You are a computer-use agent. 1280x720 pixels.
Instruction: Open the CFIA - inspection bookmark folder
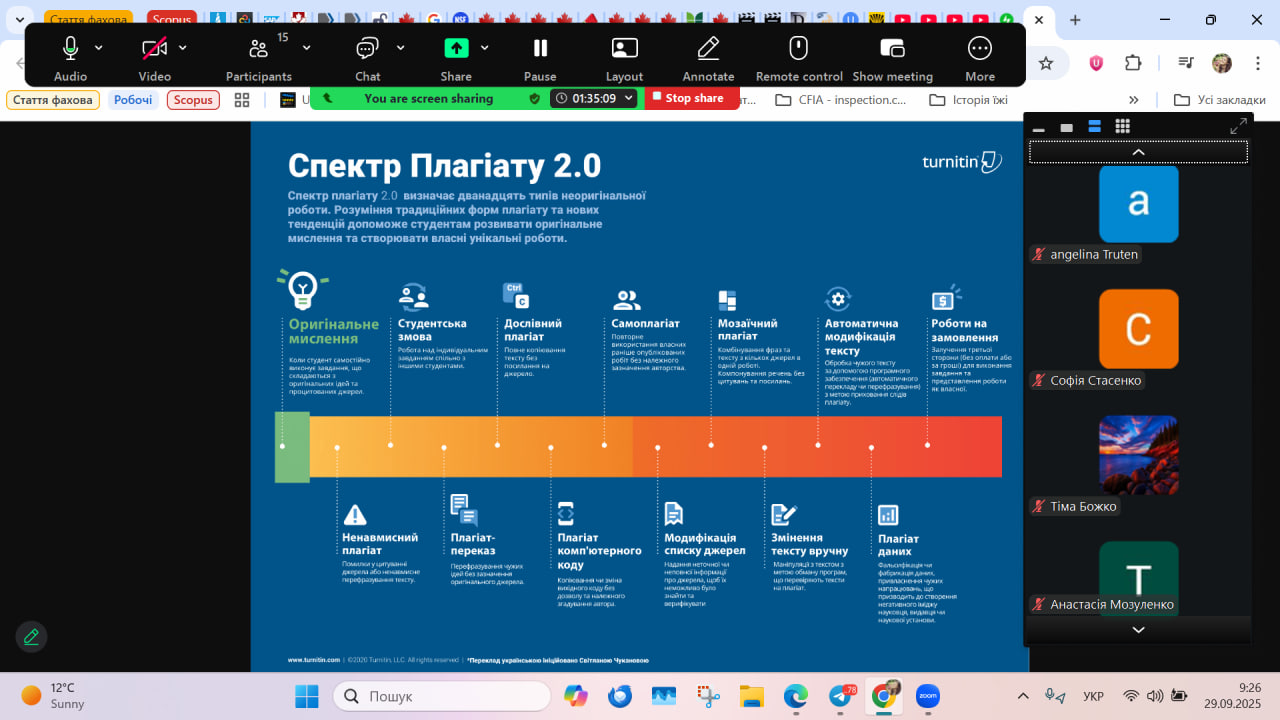coord(840,100)
